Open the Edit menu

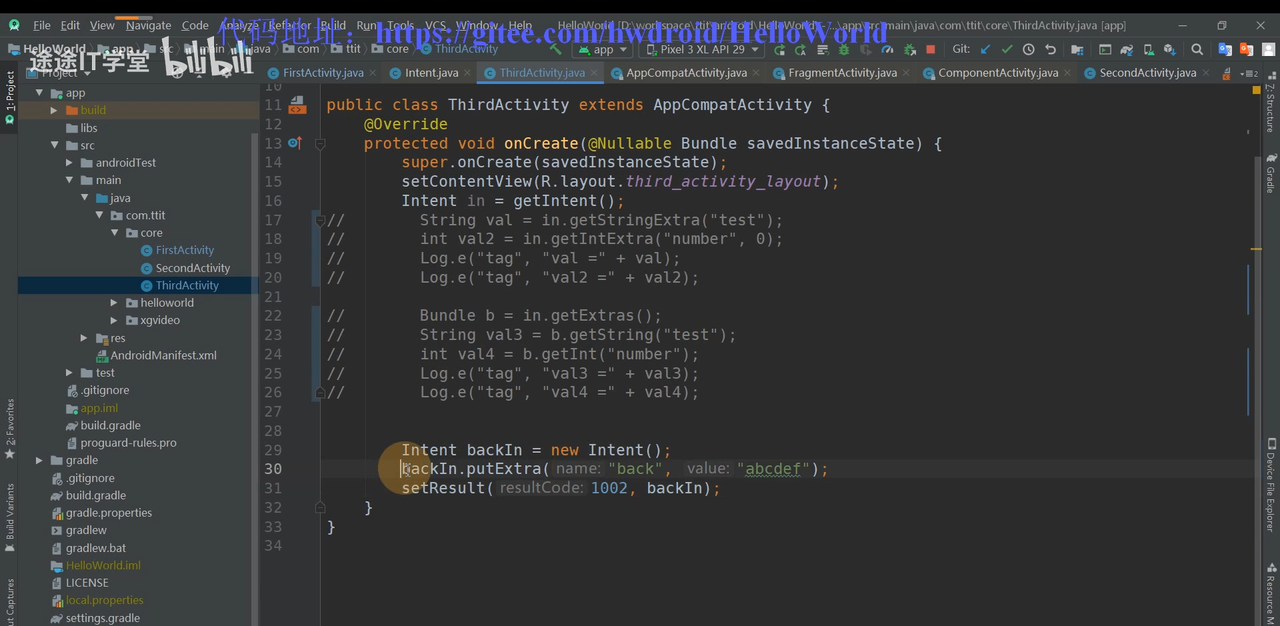tap(70, 25)
